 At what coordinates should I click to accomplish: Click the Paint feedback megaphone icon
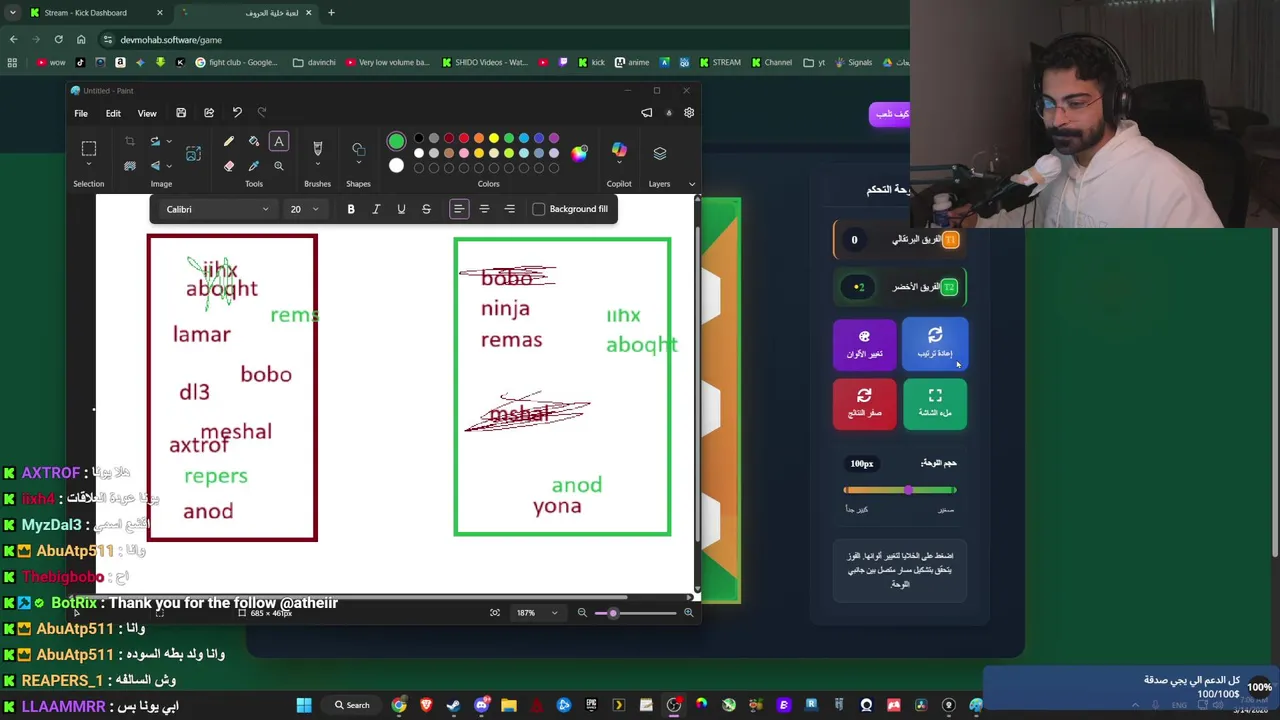click(x=647, y=113)
